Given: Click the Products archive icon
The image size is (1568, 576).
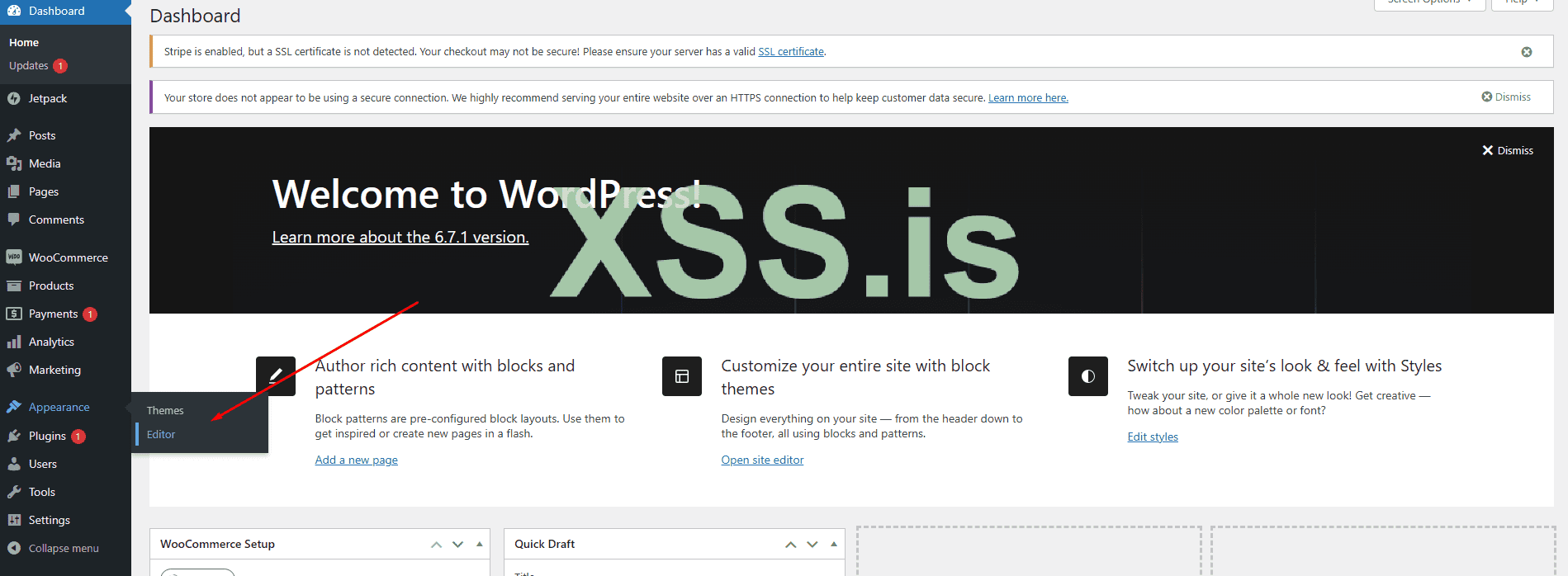Looking at the screenshot, I should (x=14, y=286).
